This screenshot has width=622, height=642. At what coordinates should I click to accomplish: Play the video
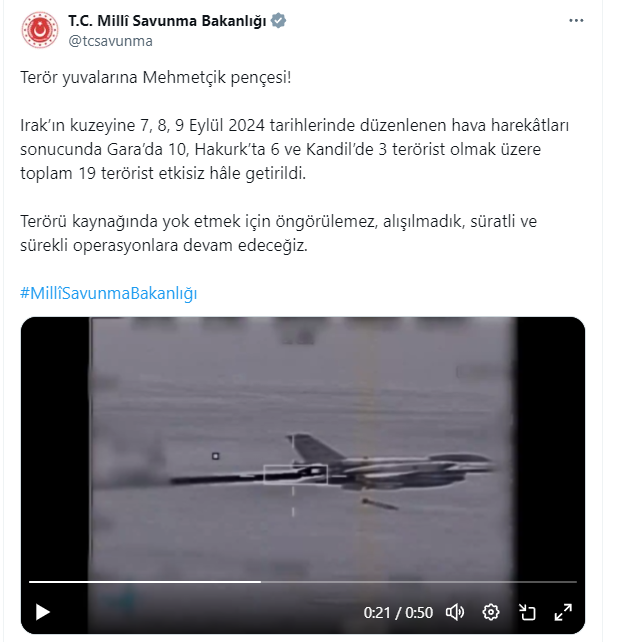(x=43, y=613)
